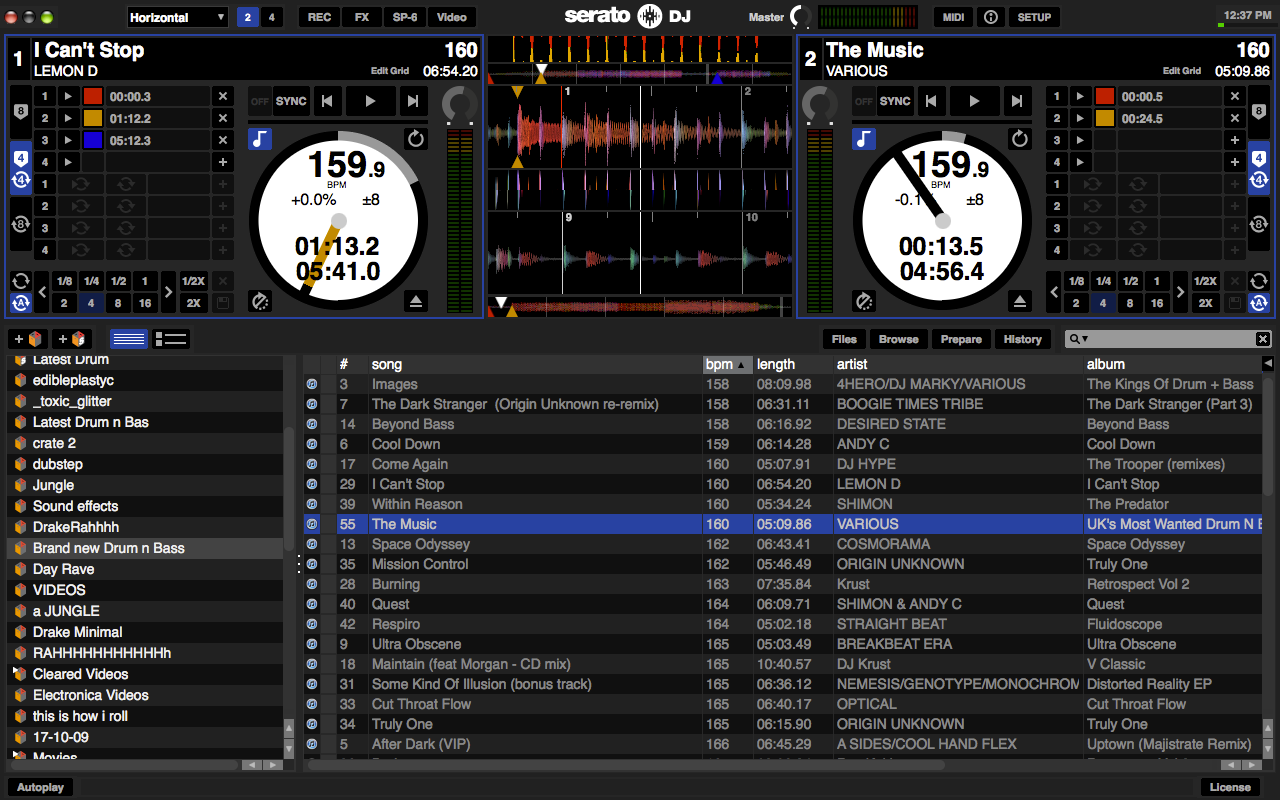
Task: Switch library to album art list view
Action: pyautogui.click(x=172, y=339)
